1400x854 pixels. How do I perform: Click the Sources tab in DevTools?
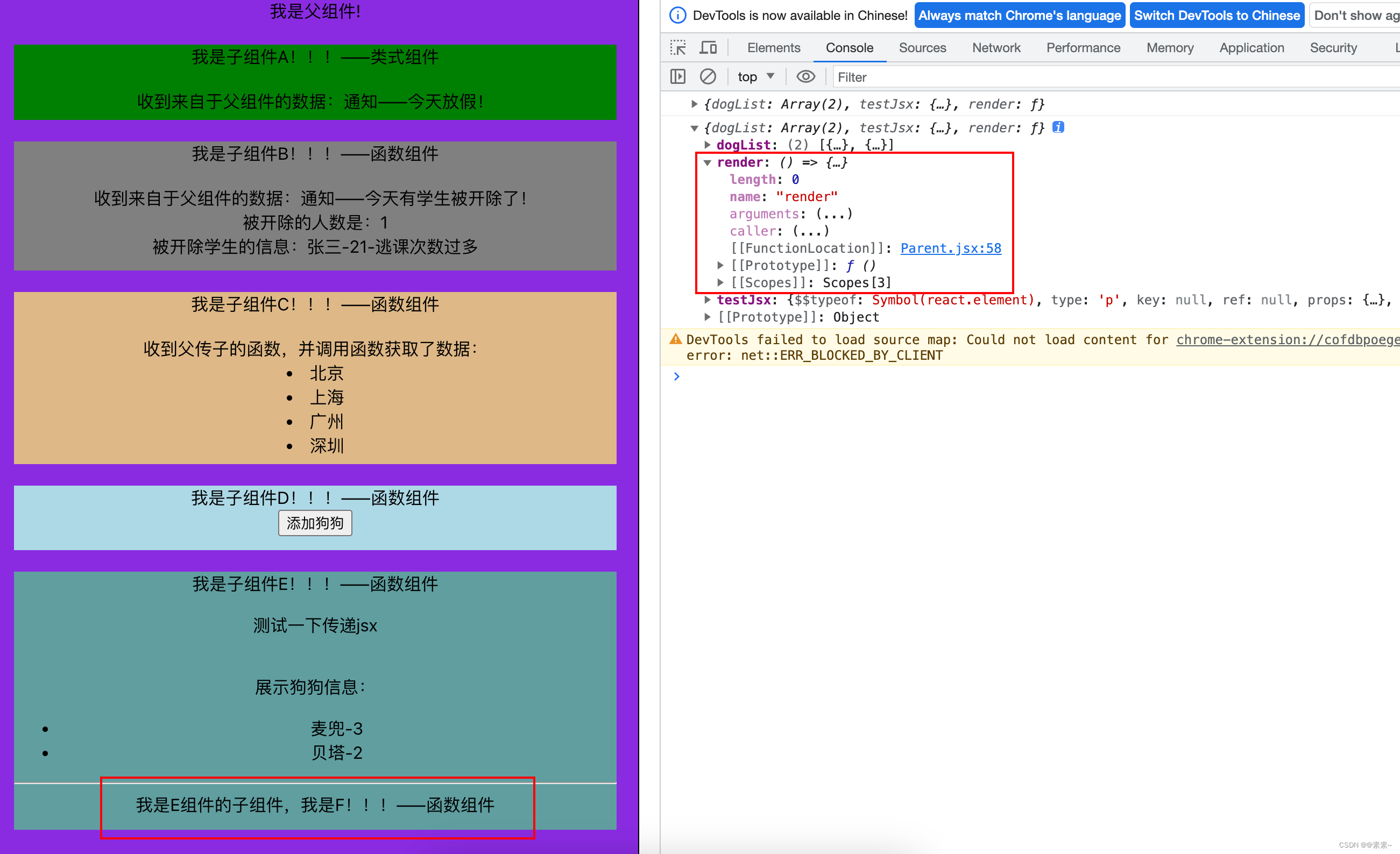921,46
